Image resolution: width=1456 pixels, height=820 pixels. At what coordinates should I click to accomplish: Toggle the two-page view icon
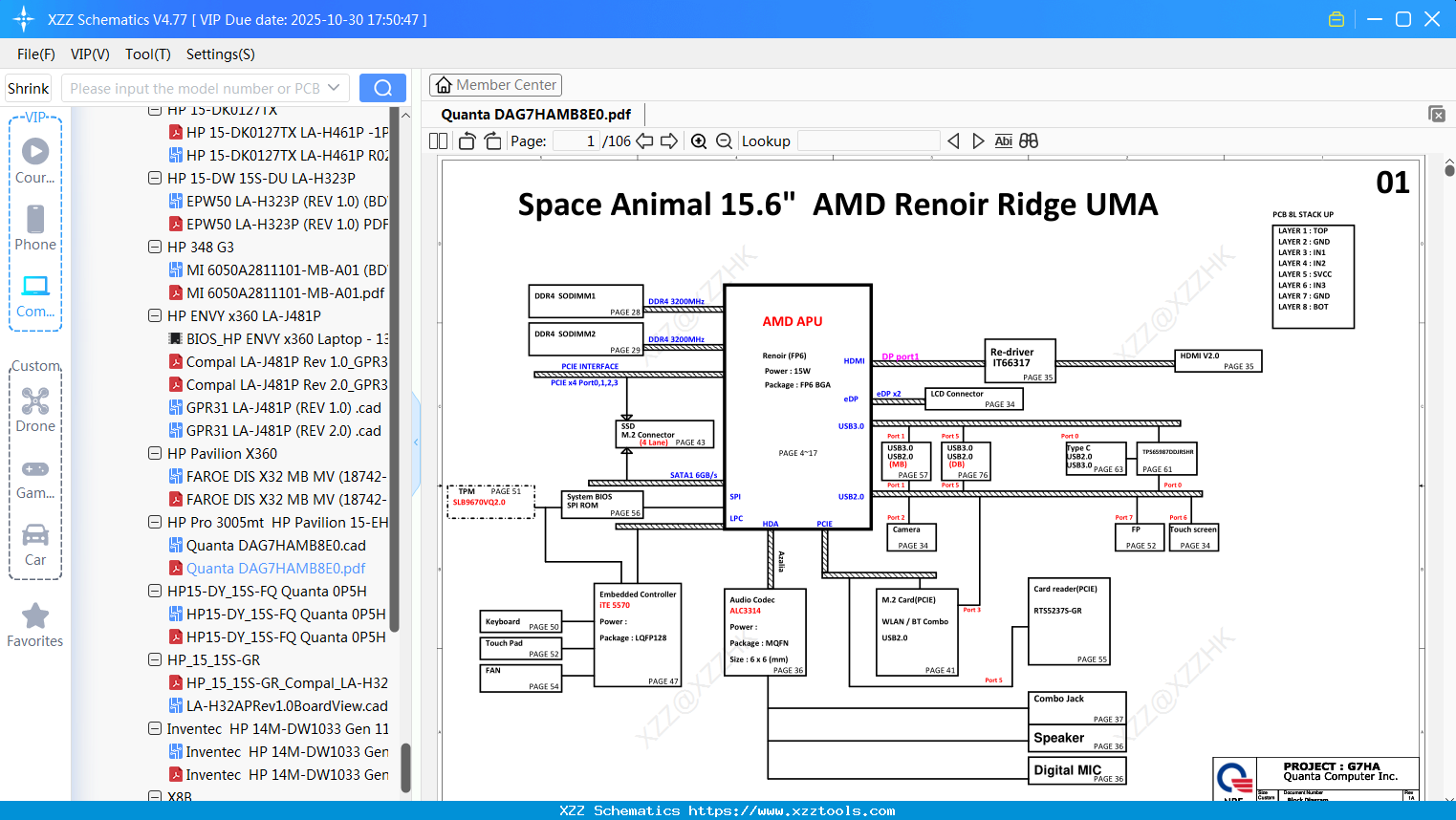pos(438,141)
